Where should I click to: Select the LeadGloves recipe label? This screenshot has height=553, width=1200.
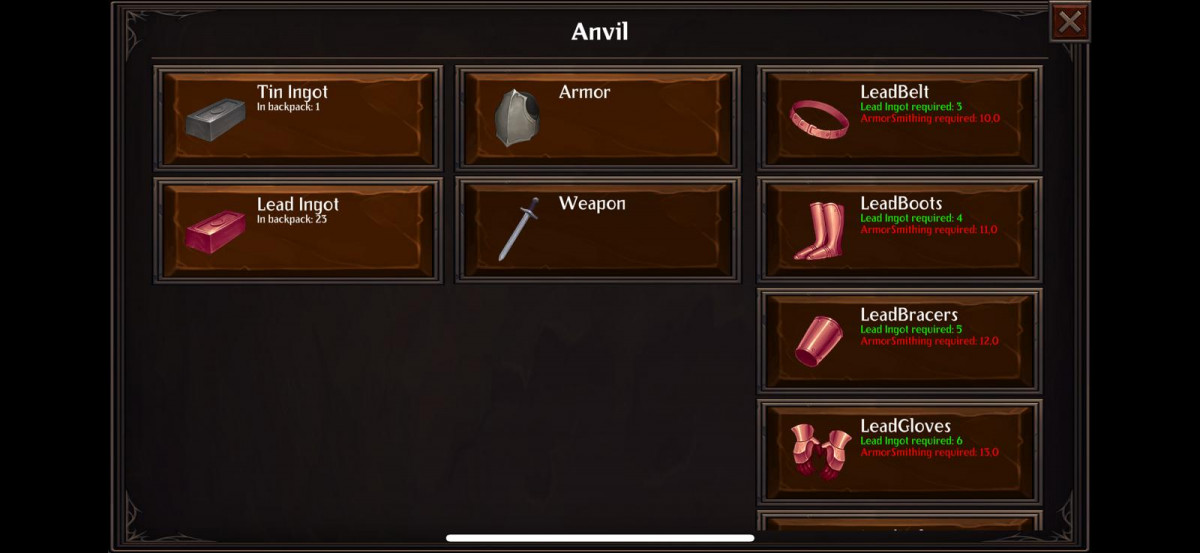[x=905, y=426]
